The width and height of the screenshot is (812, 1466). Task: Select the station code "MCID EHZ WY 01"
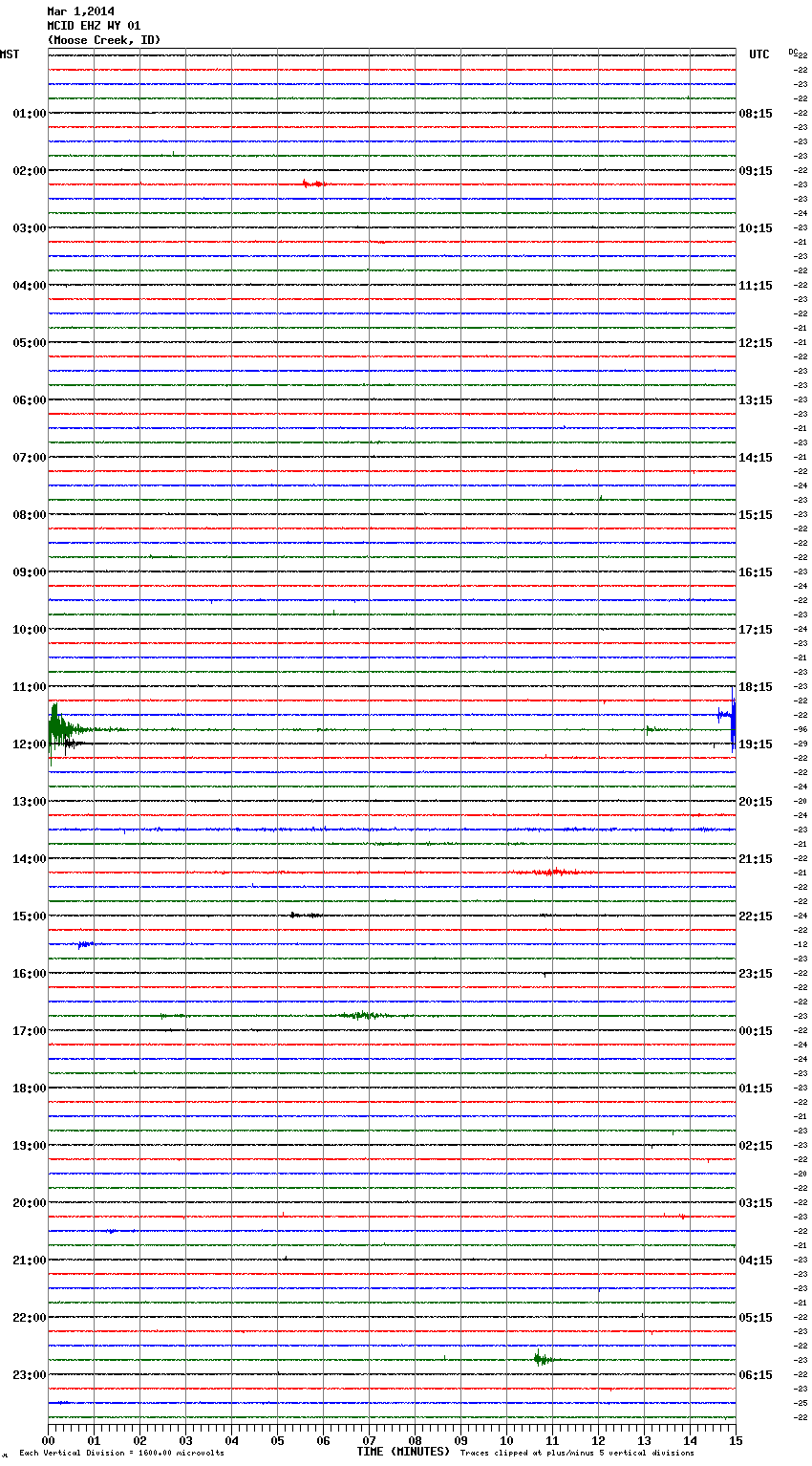click(x=94, y=26)
